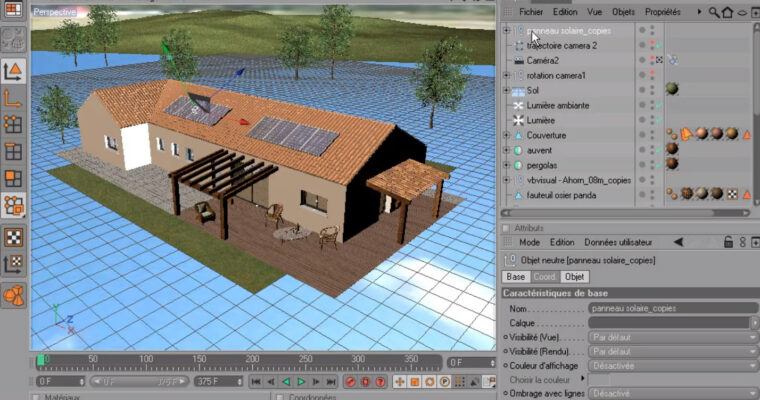Play the animation forward

click(301, 382)
